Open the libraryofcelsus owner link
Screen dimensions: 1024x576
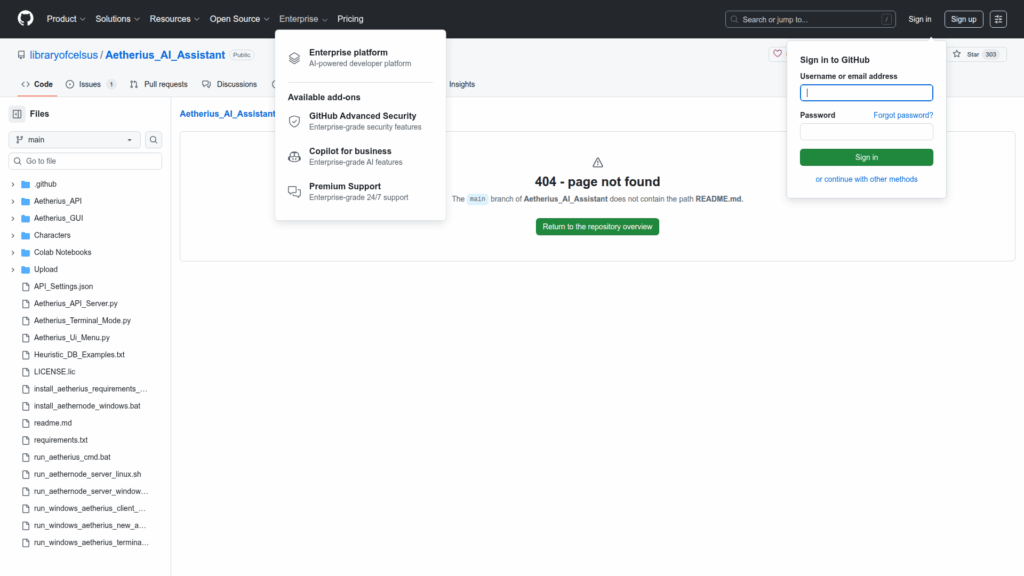click(63, 55)
